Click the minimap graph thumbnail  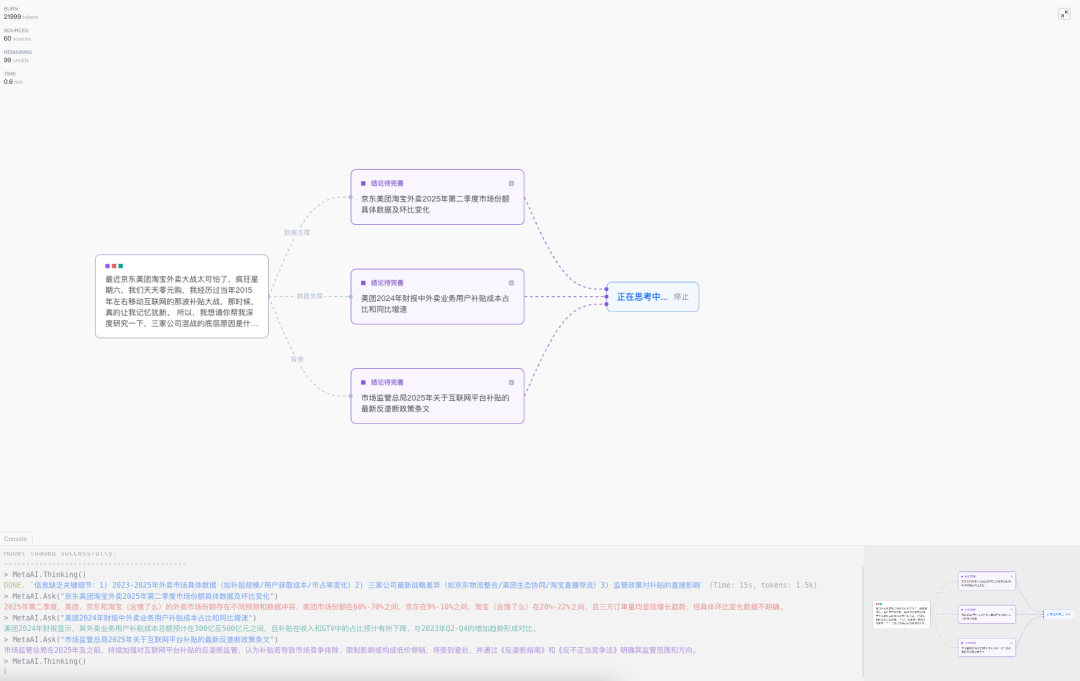click(x=972, y=613)
